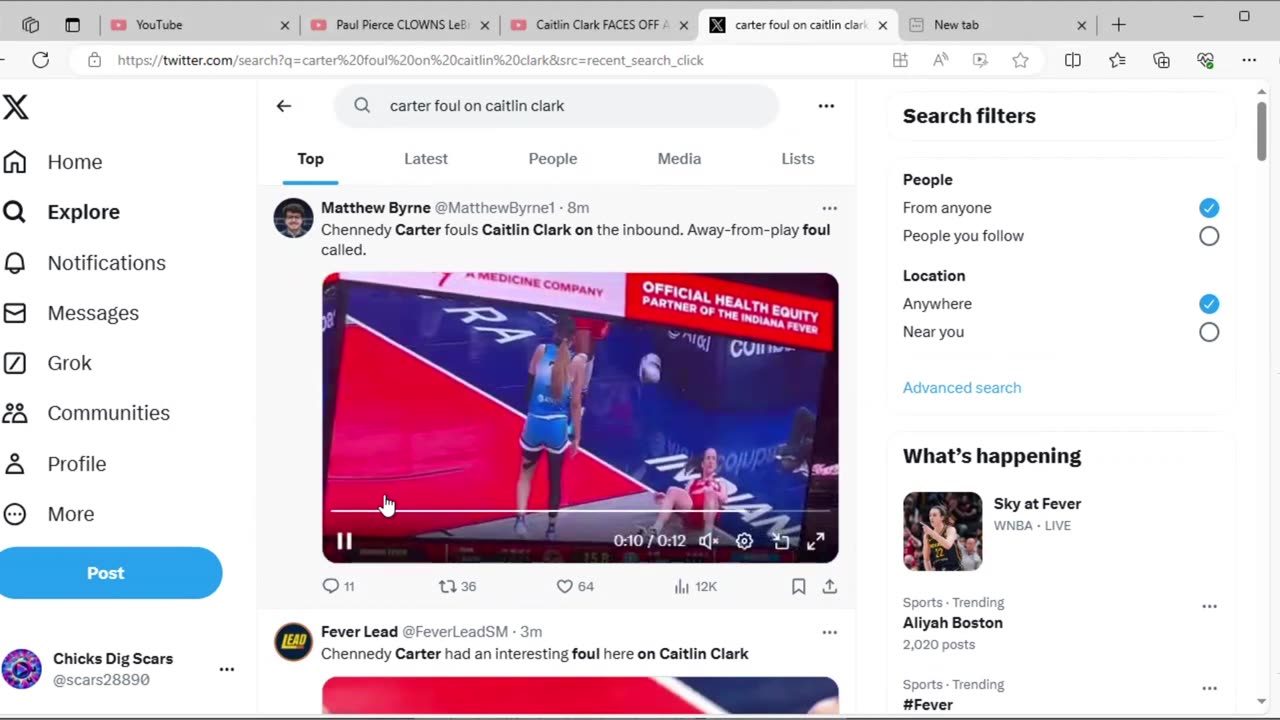Select Location filter Anywhere
The image size is (1280, 720).
tap(1209, 304)
